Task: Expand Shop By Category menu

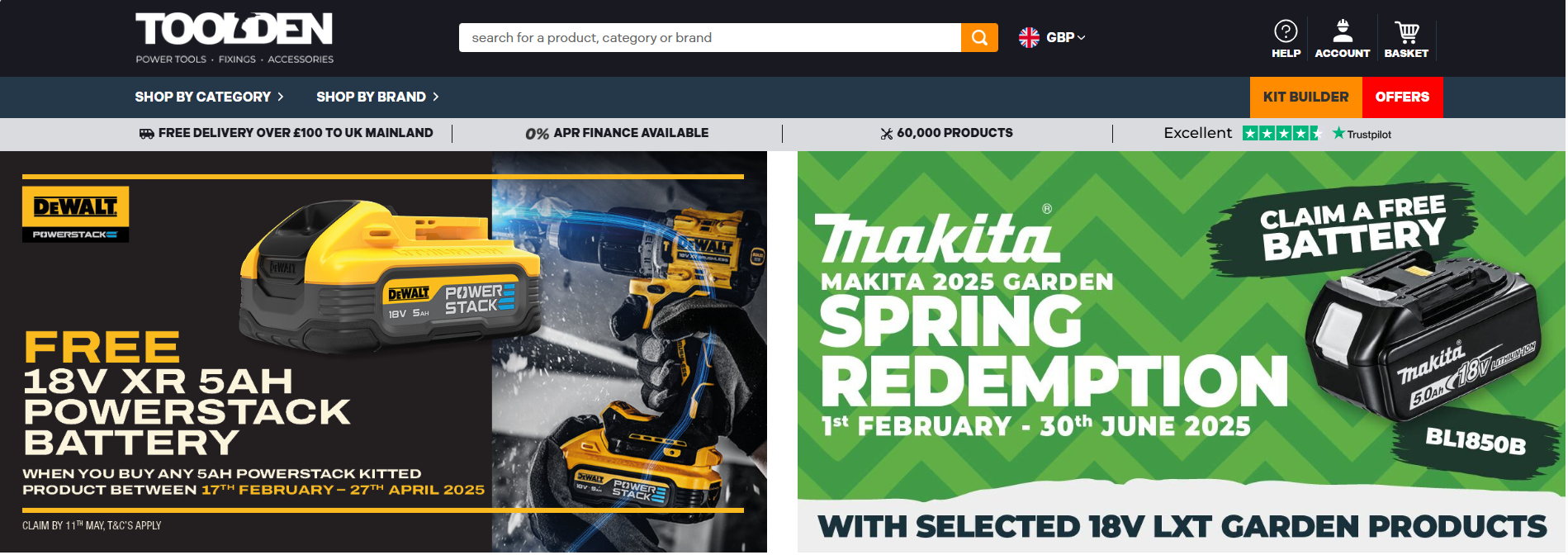Action: coord(210,97)
